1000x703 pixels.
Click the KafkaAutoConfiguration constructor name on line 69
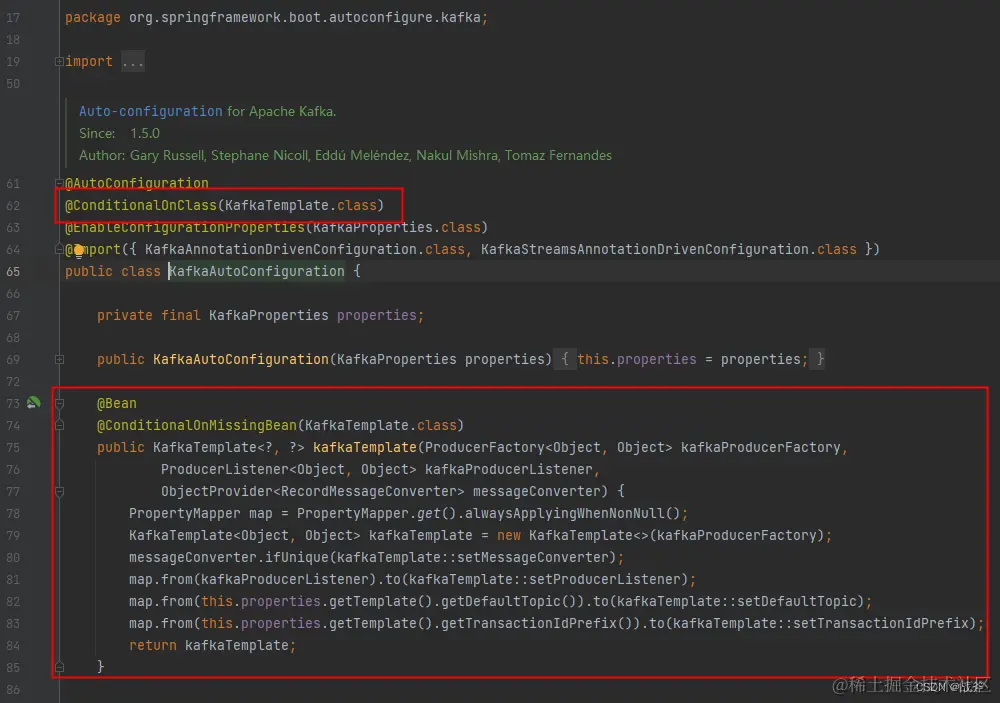click(x=240, y=359)
